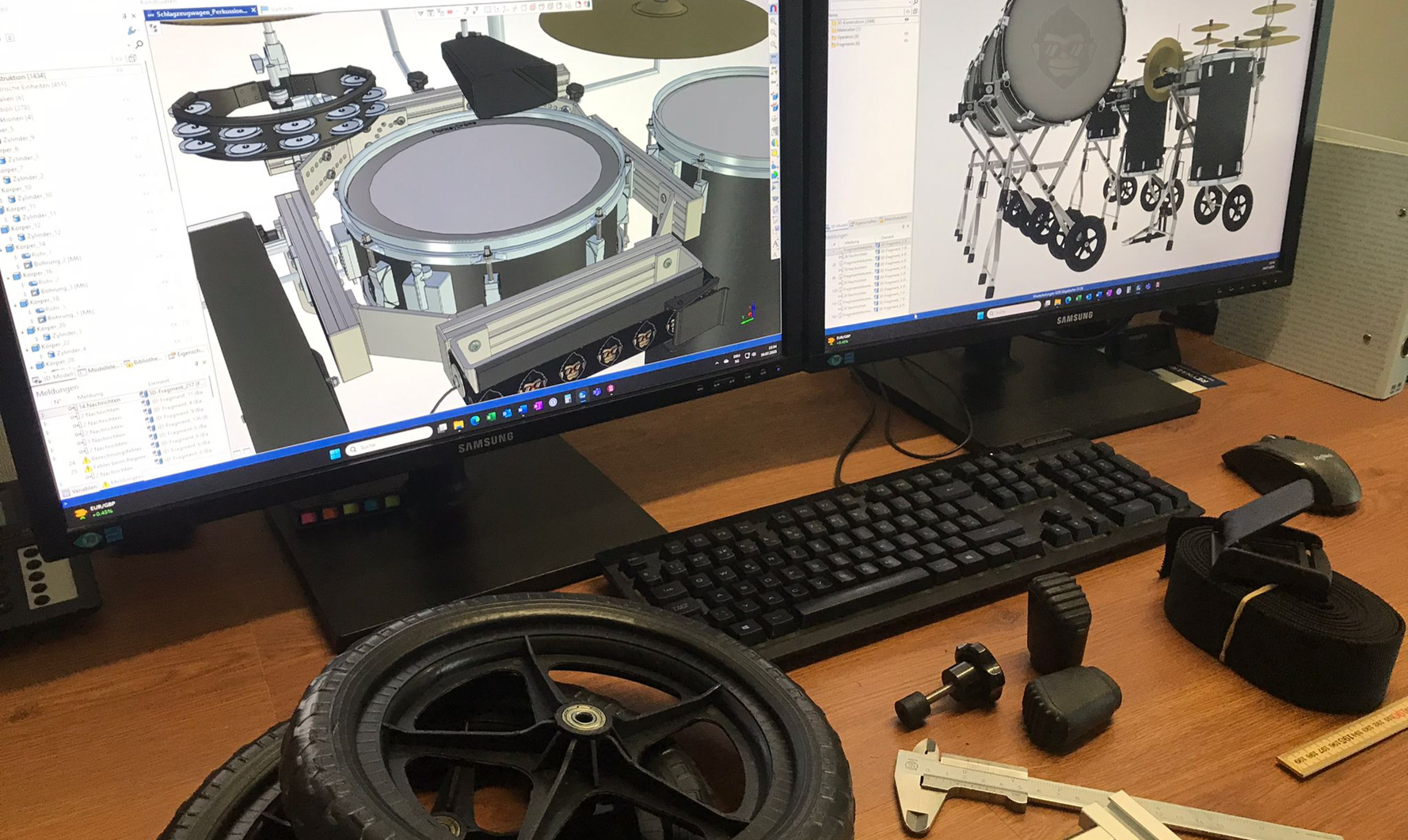Click the structure tree icon in viewport corner
This screenshot has width=1408, height=840.
[x=153, y=28]
